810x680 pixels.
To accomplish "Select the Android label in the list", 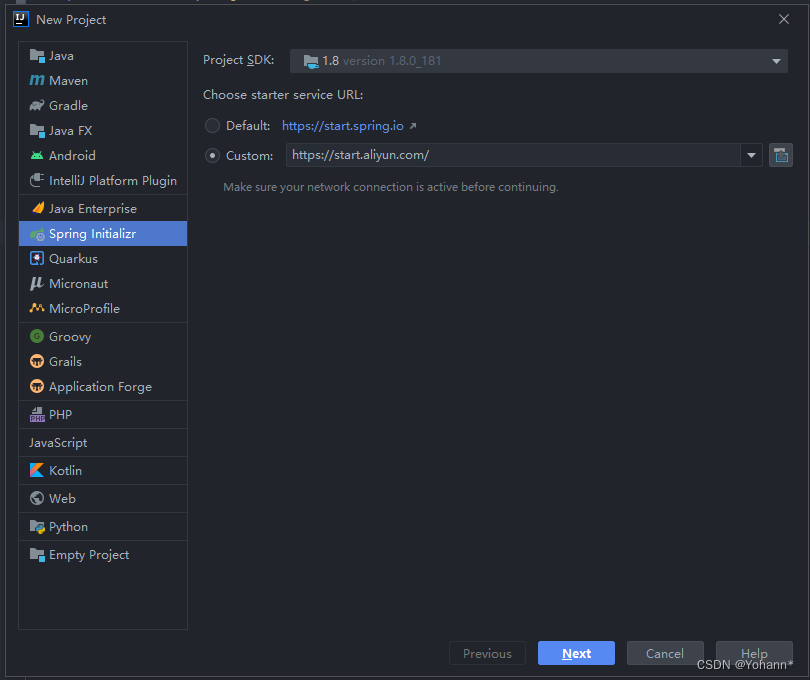I will tap(72, 156).
